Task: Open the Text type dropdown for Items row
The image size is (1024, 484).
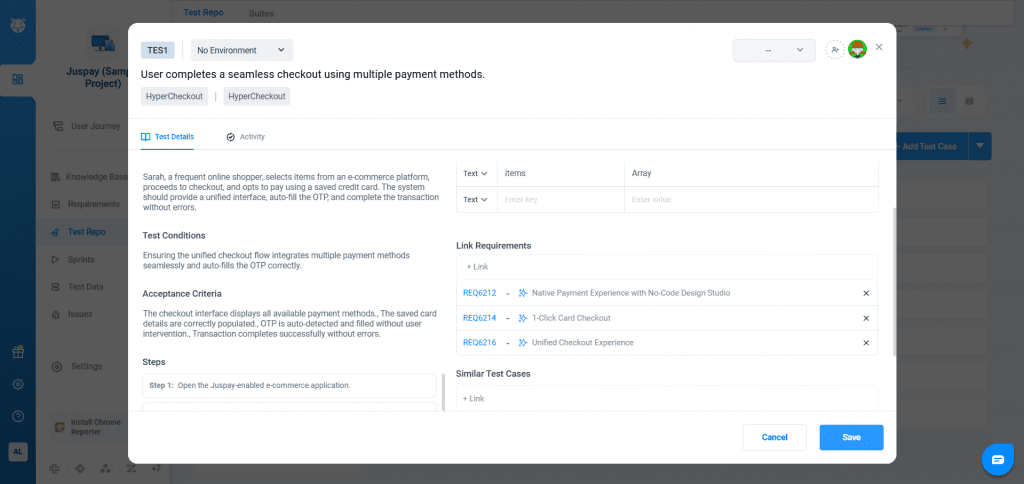Action: click(x=475, y=173)
